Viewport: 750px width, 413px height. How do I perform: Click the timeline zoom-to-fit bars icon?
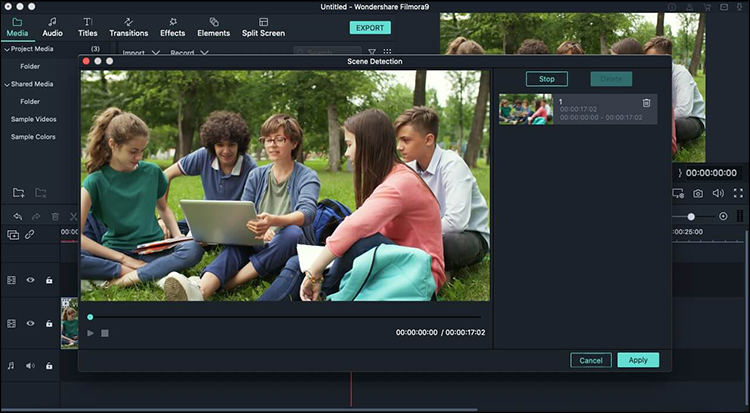pos(739,216)
